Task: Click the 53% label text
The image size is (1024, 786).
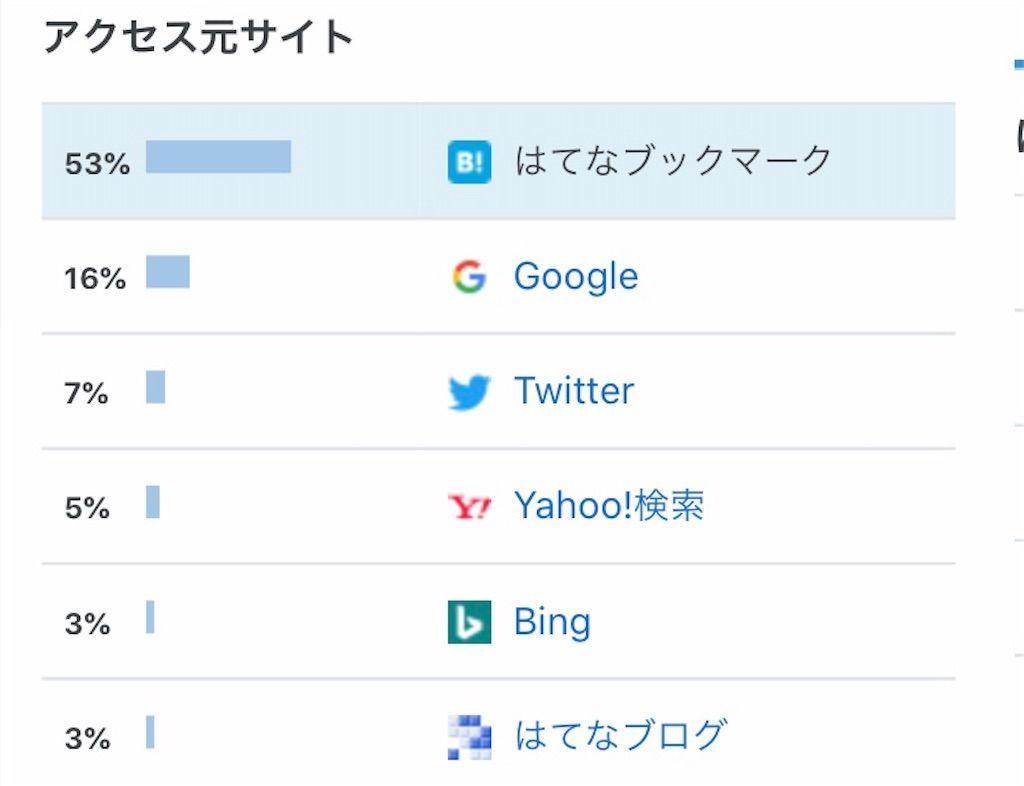Action: pos(97,163)
